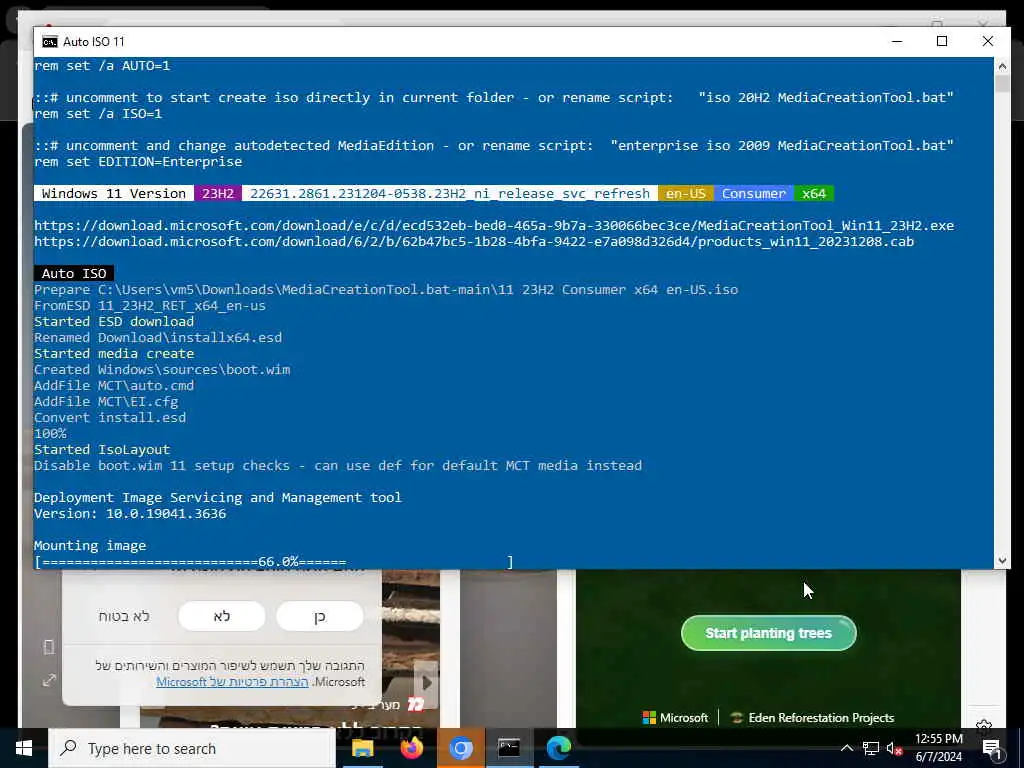The width and height of the screenshot is (1024, 768).
Task: Click the Auto ISO 11 console title icon
Action: coord(50,42)
